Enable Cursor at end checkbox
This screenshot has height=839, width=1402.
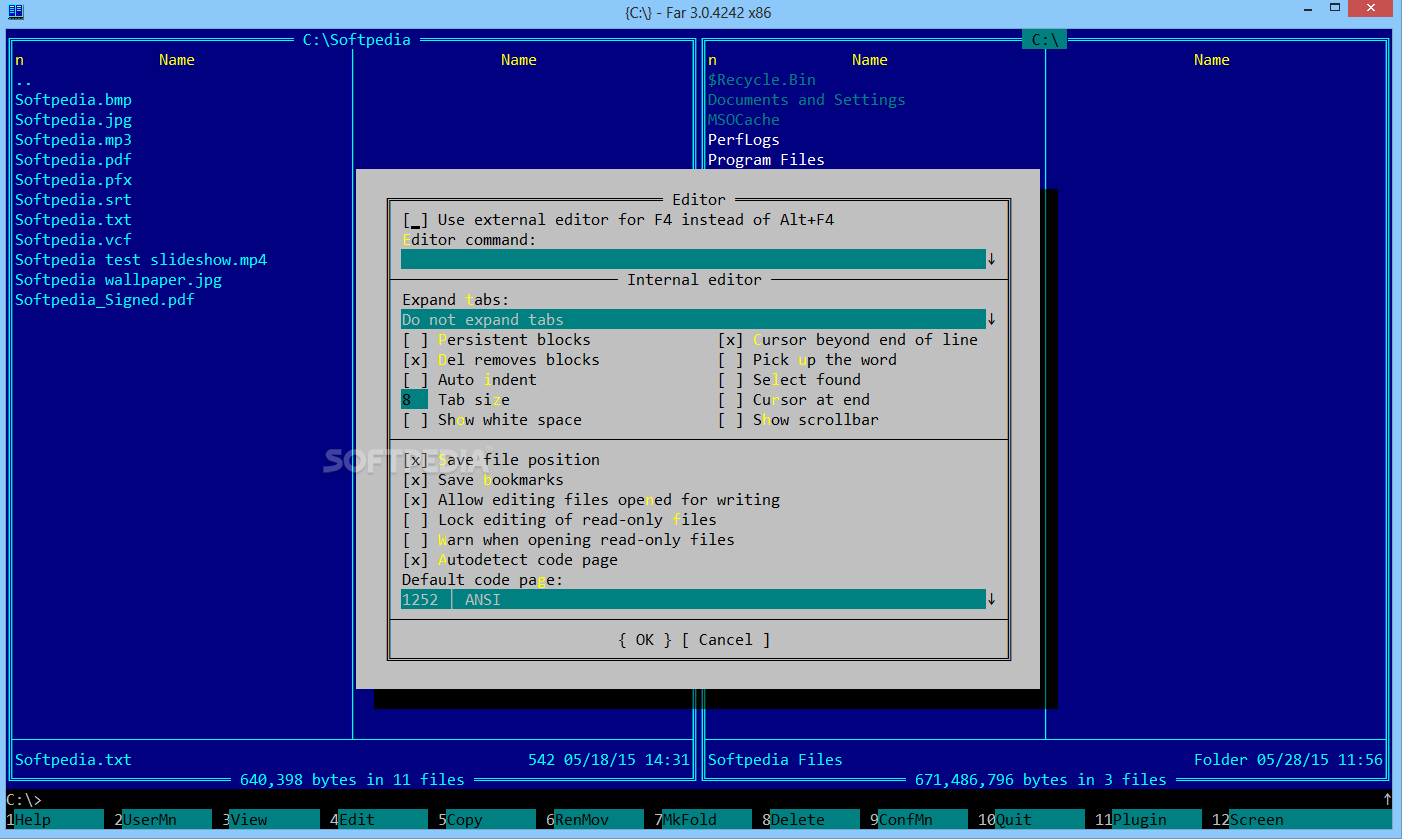[731, 400]
